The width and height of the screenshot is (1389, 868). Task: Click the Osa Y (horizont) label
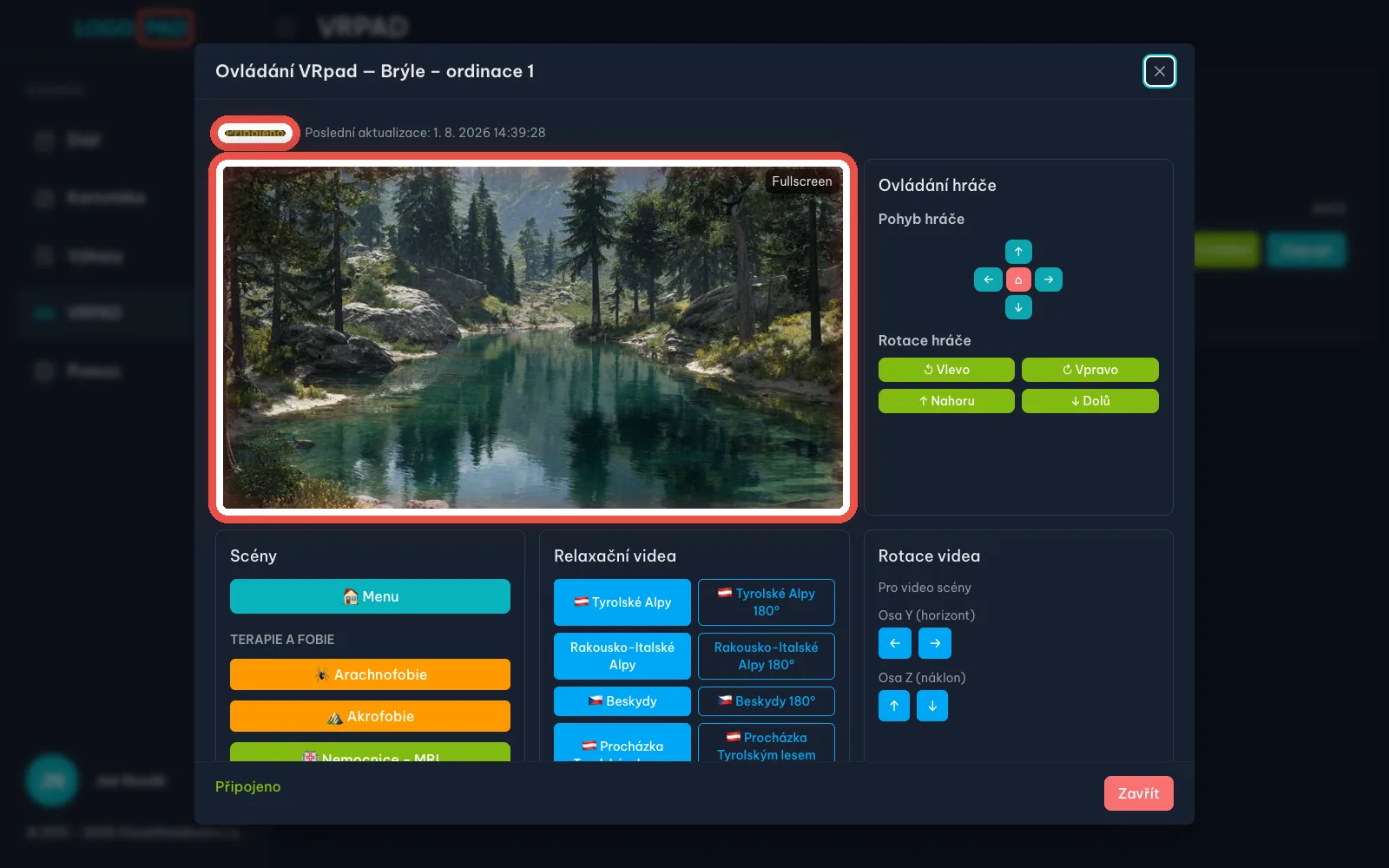coord(927,615)
